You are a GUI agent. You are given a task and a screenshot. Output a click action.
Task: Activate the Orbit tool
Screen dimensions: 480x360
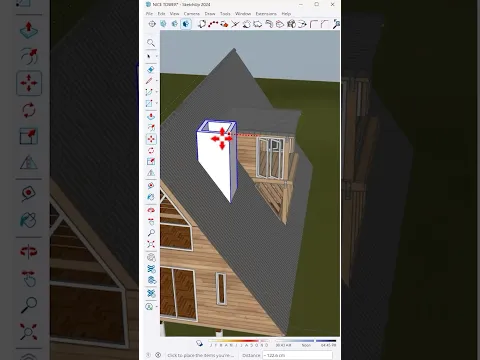[151, 210]
